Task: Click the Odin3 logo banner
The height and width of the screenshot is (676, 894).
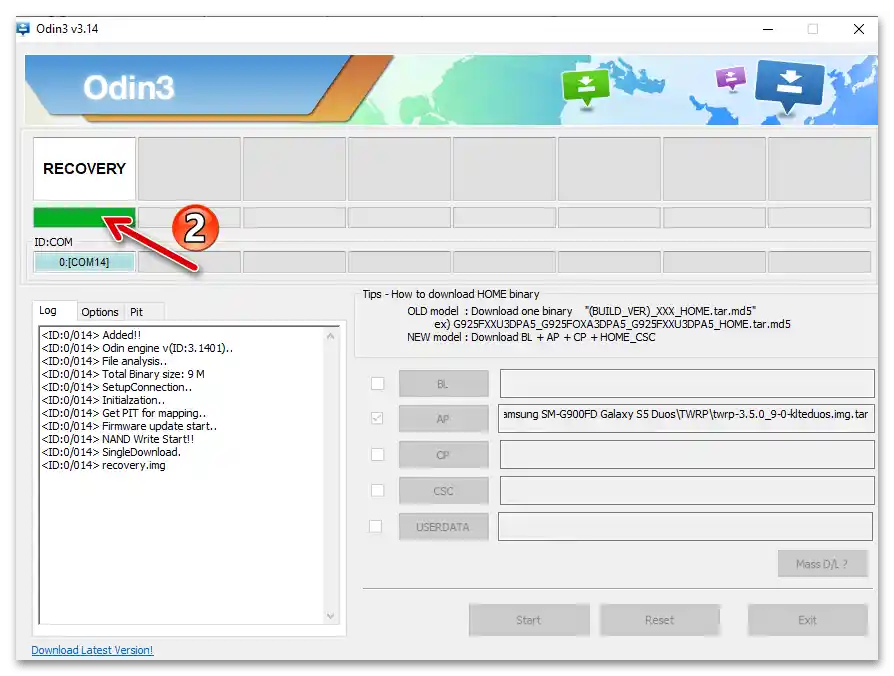Action: [130, 88]
